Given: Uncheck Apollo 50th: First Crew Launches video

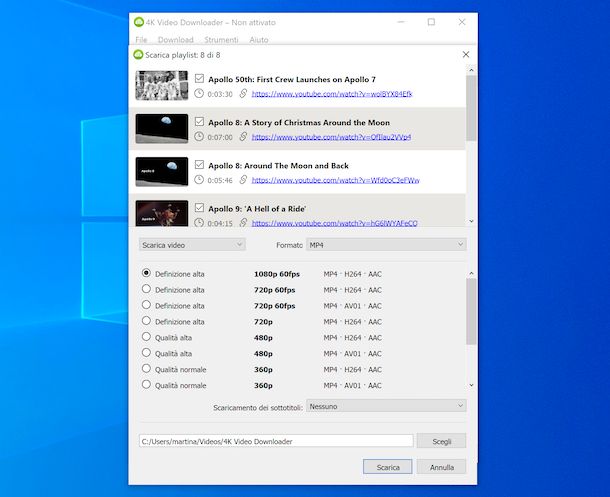Looking at the screenshot, I should coord(199,79).
